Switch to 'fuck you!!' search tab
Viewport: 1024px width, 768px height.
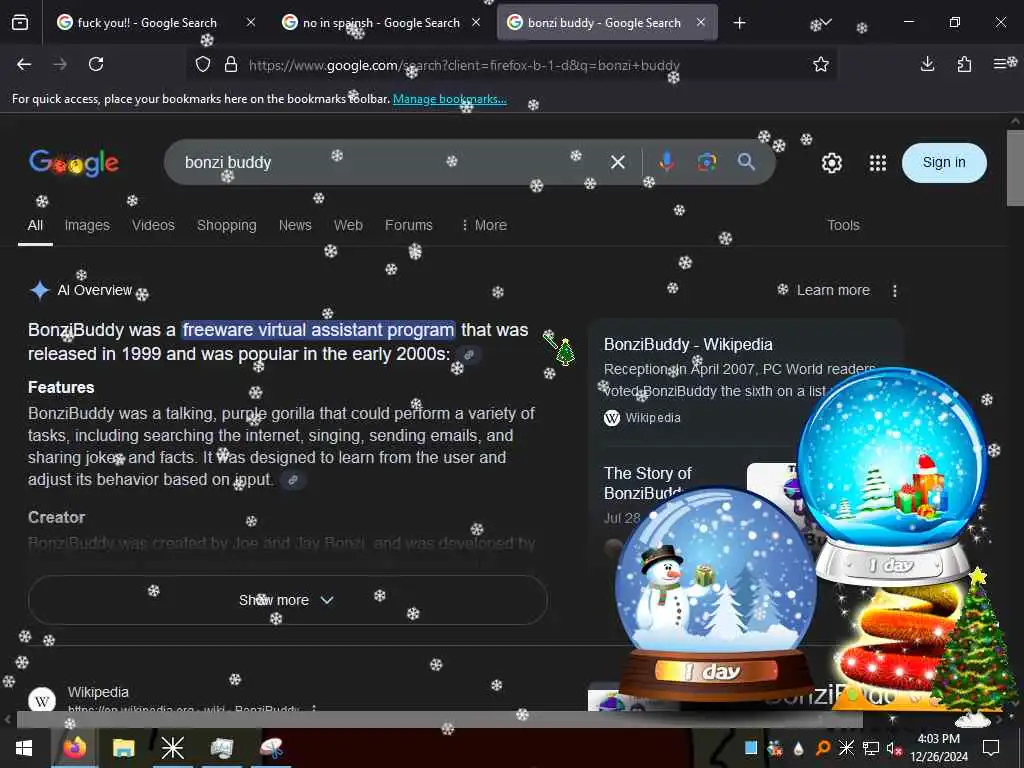coord(146,23)
